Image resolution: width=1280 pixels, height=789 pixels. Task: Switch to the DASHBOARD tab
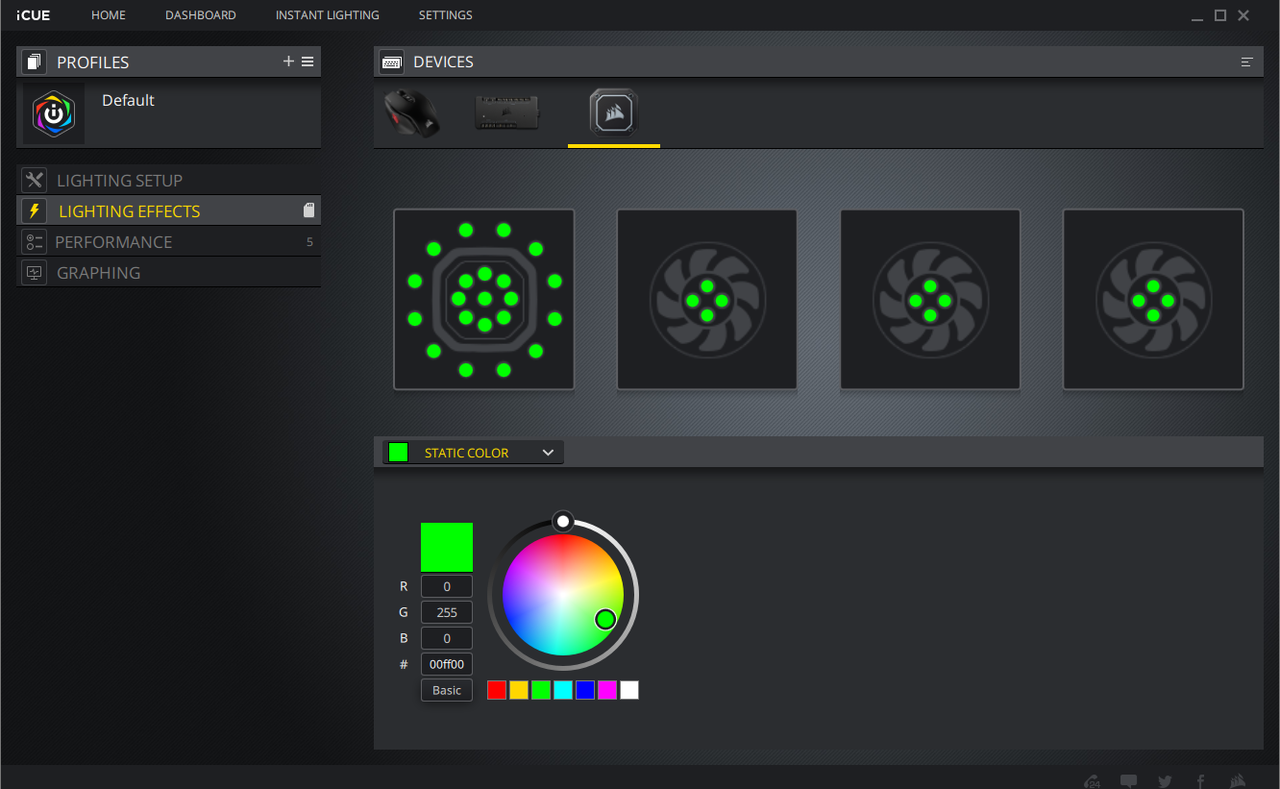click(x=201, y=15)
